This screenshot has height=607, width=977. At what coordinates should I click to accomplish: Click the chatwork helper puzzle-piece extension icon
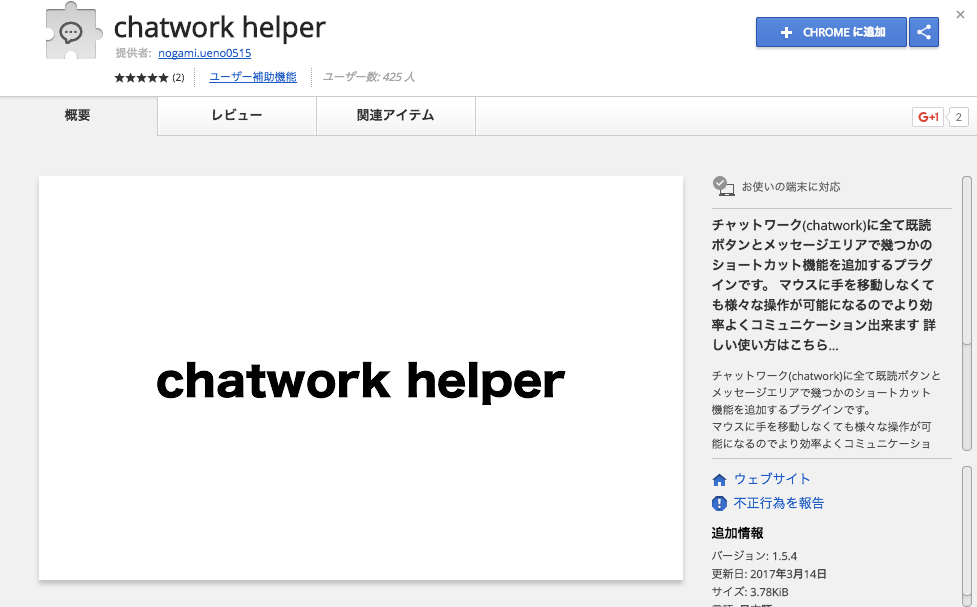point(74,31)
